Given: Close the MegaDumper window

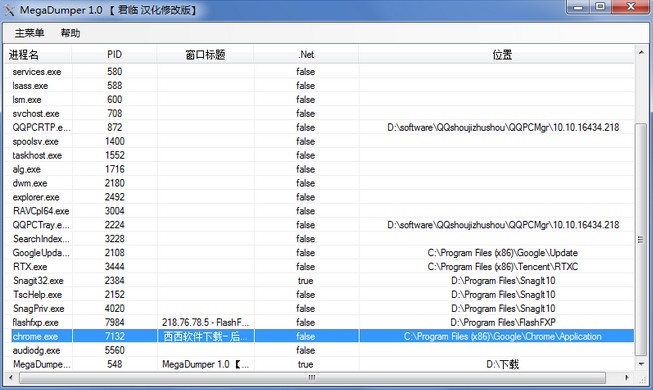Looking at the screenshot, I should point(631,7).
